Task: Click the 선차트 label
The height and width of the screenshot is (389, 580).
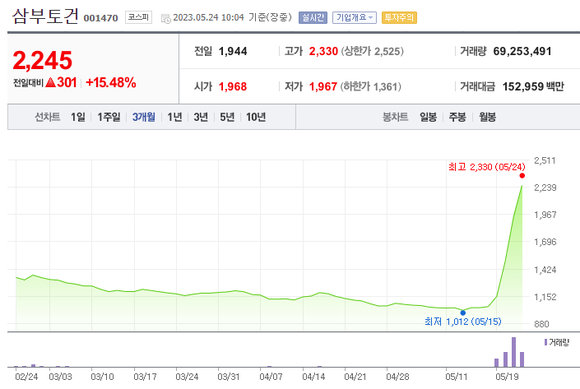Action: pyautogui.click(x=47, y=117)
